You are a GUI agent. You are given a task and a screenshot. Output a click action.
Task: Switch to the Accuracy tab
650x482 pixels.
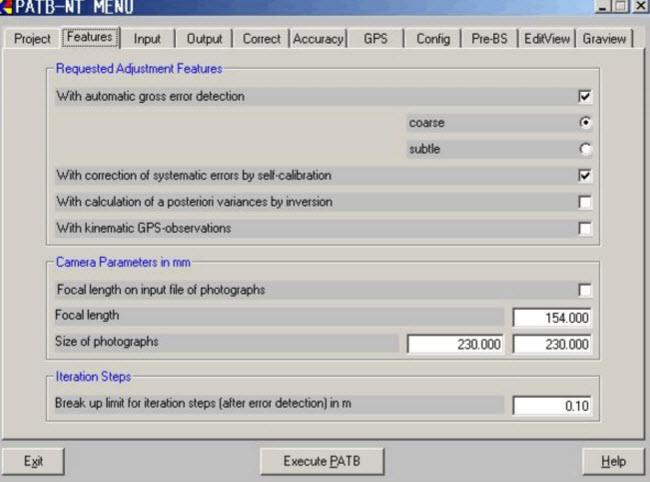(x=318, y=39)
